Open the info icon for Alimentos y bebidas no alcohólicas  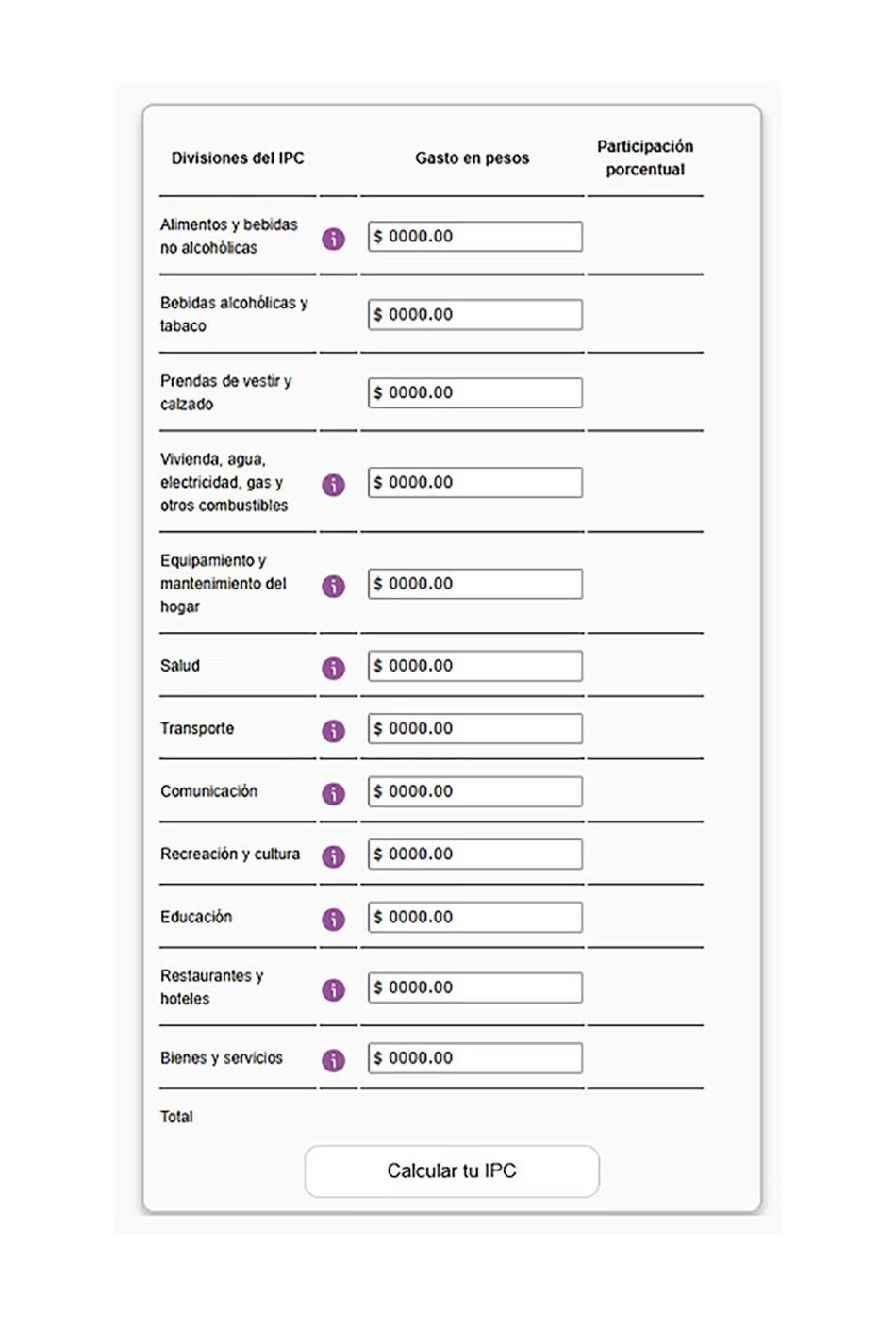(x=333, y=236)
